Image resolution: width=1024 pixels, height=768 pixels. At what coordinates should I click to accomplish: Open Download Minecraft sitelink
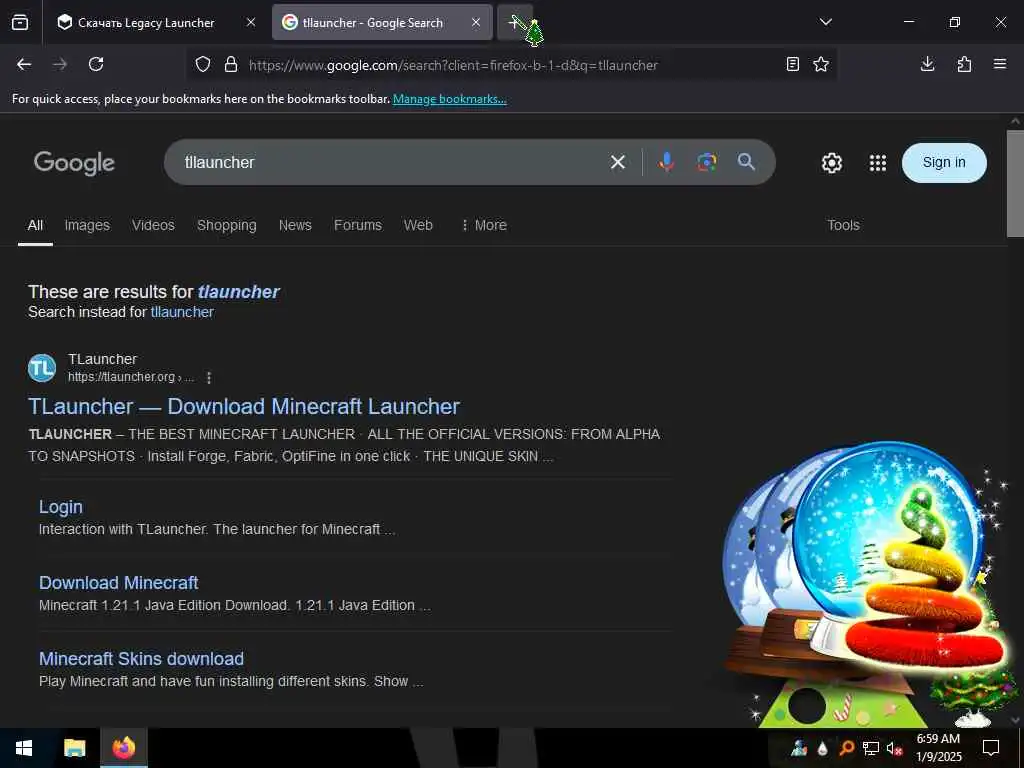119,583
